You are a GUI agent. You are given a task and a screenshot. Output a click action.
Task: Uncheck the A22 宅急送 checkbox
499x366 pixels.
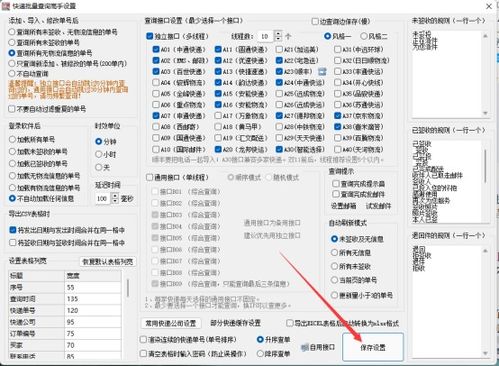click(279, 60)
